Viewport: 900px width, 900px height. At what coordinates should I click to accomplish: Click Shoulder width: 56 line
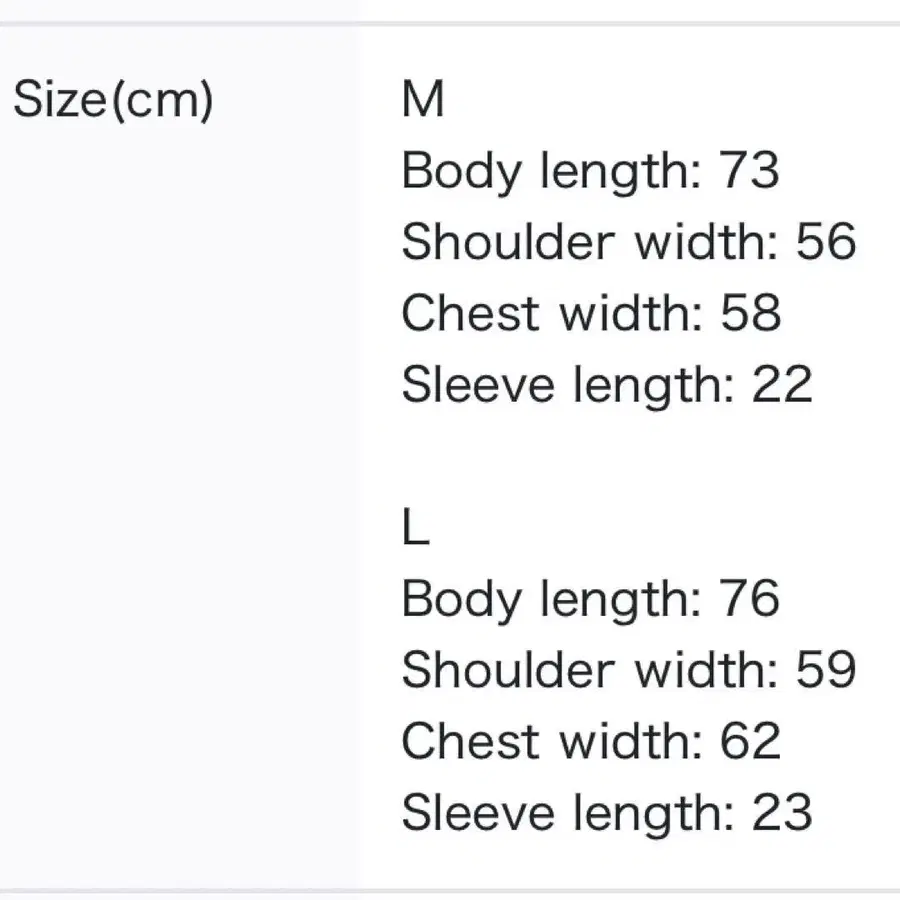629,241
